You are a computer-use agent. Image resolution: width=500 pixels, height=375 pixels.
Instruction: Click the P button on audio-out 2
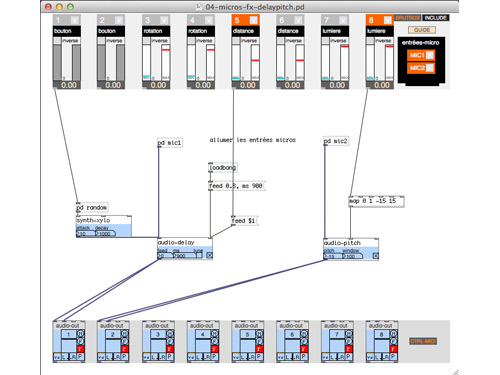[124, 357]
